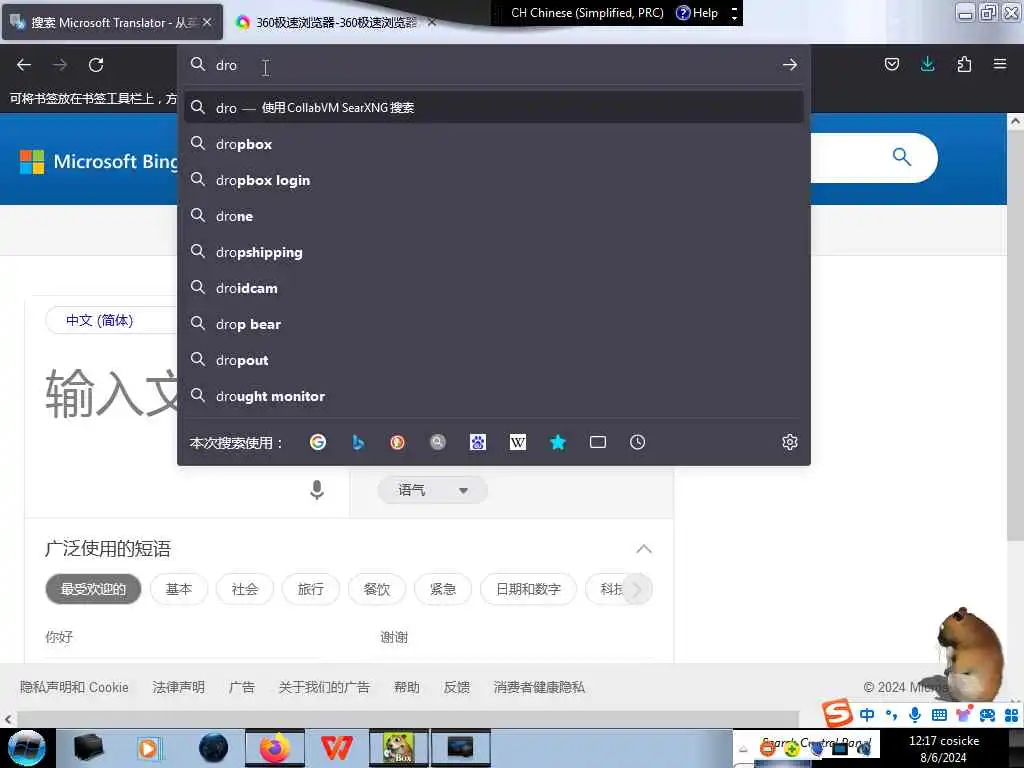Viewport: 1024px width, 768px height.
Task: Go back with the browser back arrow
Action: tap(24, 65)
